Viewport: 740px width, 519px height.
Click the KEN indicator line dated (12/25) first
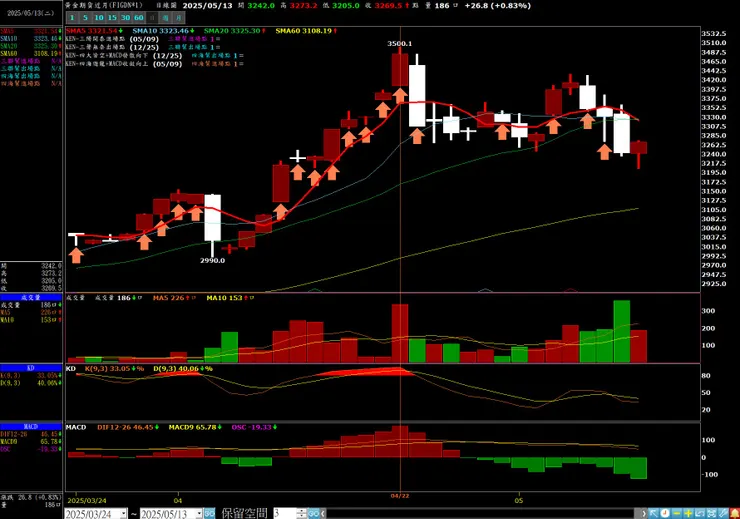point(154,47)
